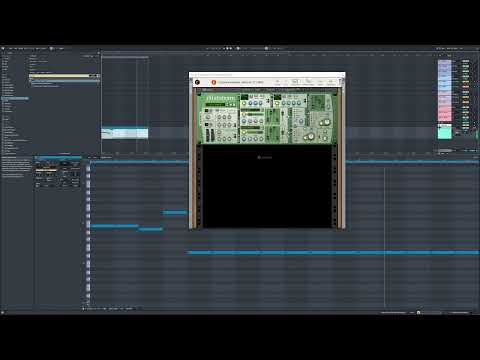Click the piano roll playhead line
Image resolution: width=480 pixels, height=360 pixels.
click(x=384, y=237)
